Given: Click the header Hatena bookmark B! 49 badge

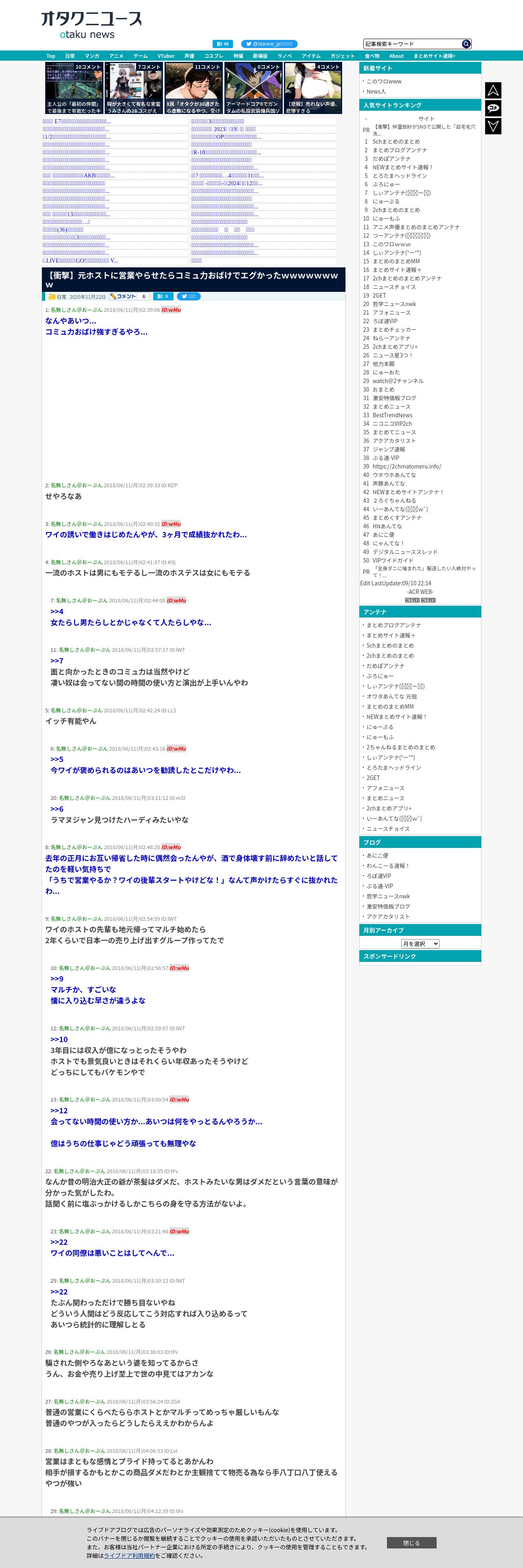Looking at the screenshot, I should (223, 44).
